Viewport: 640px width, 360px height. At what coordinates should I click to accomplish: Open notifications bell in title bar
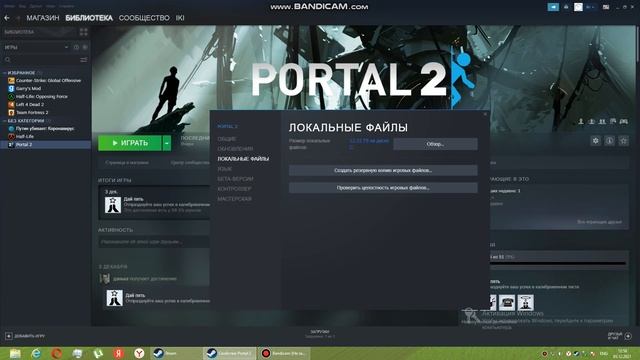[566, 7]
